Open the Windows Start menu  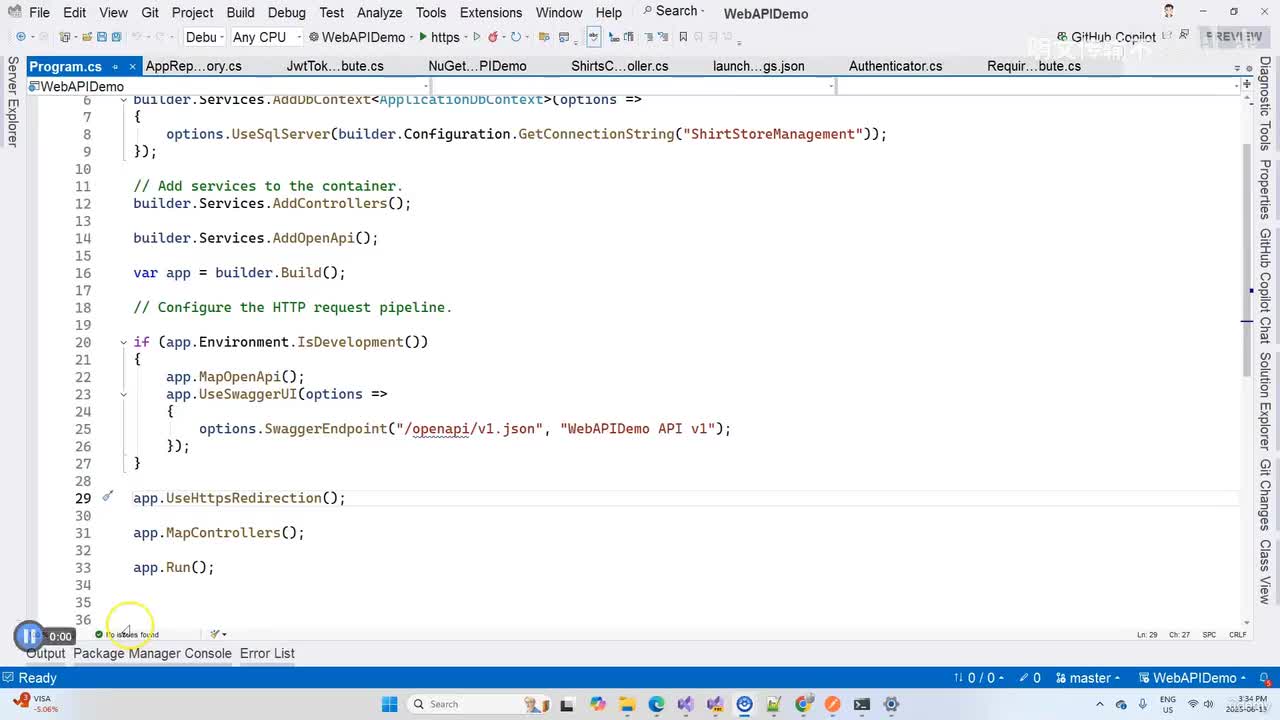(x=390, y=704)
